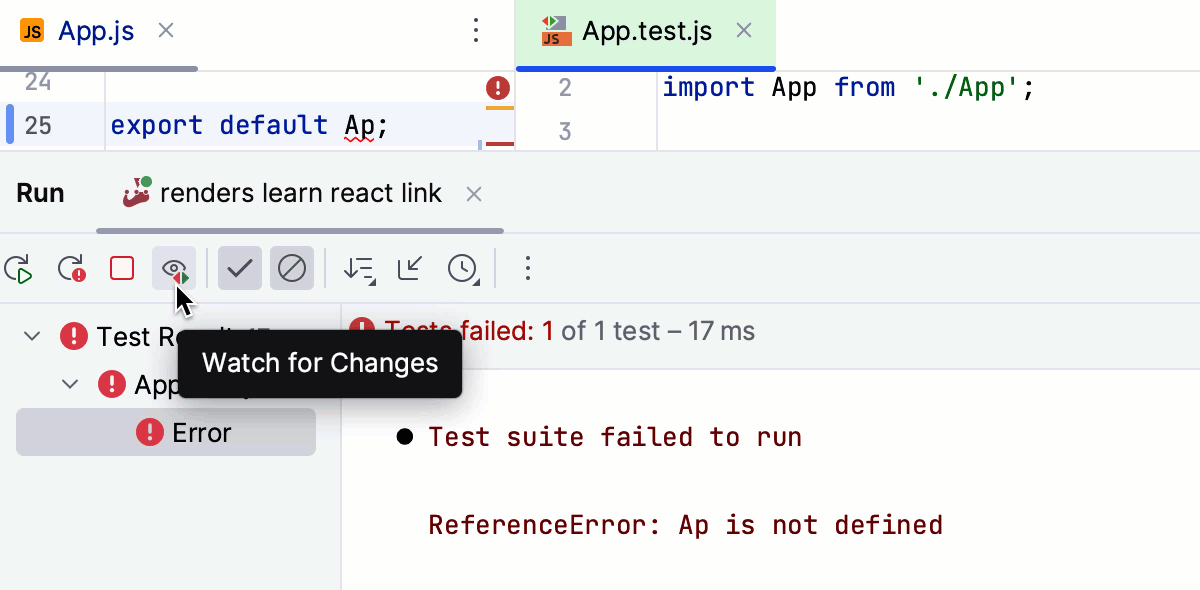
Task: Close the App.js tab
Action: 166,31
